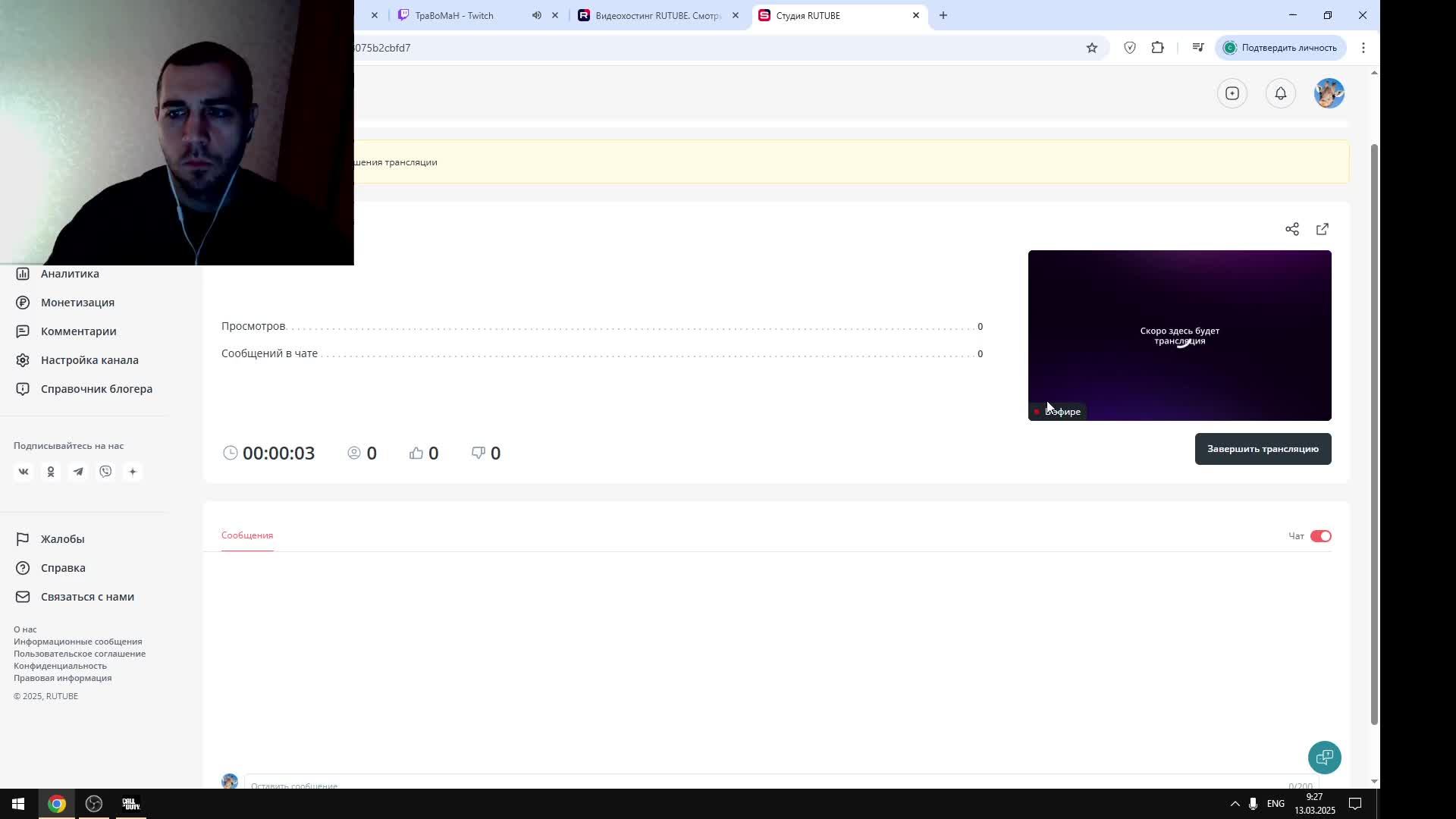Open the Telegram social link icon
1456x819 pixels.
click(x=78, y=472)
